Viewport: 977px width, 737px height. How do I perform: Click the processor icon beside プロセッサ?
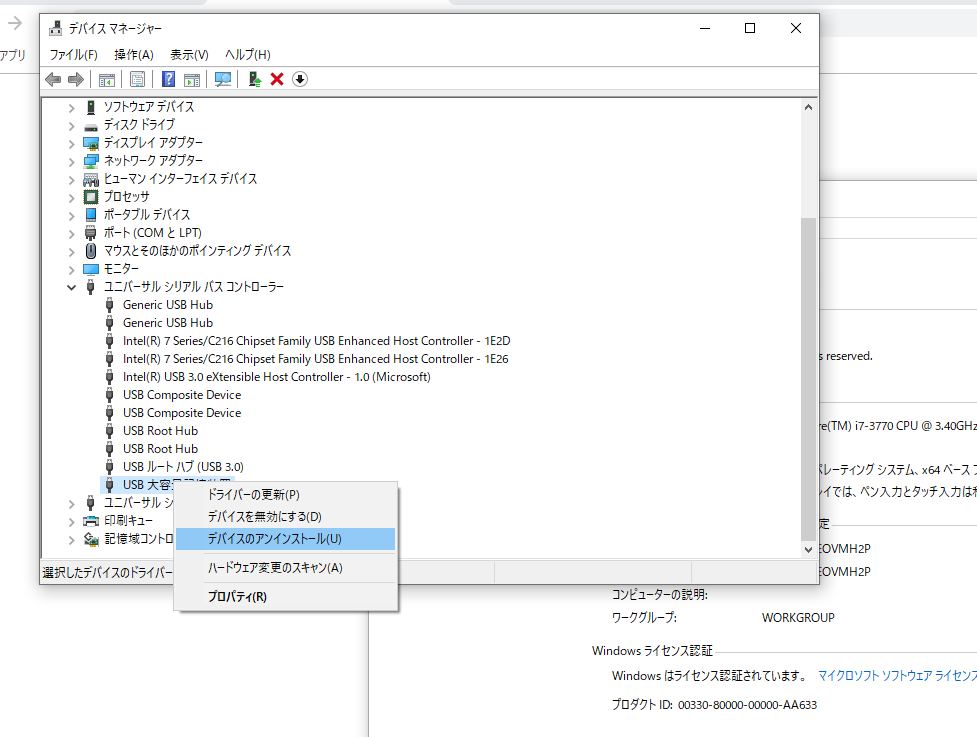pyautogui.click(x=90, y=196)
